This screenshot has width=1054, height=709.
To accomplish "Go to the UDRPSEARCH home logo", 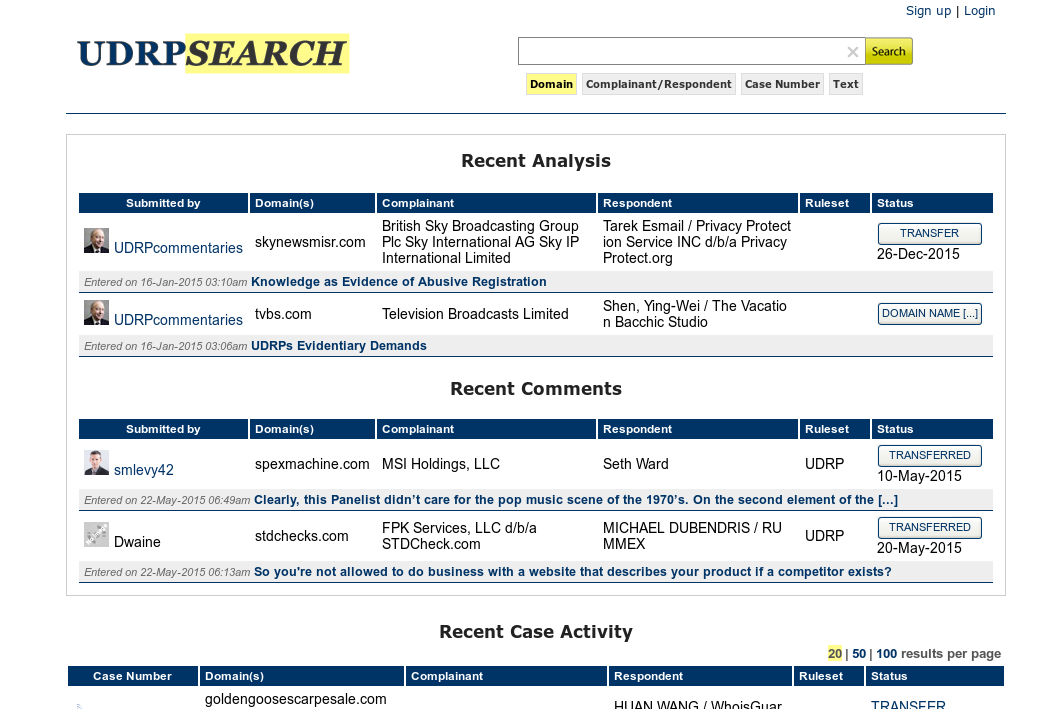I will (x=212, y=53).
